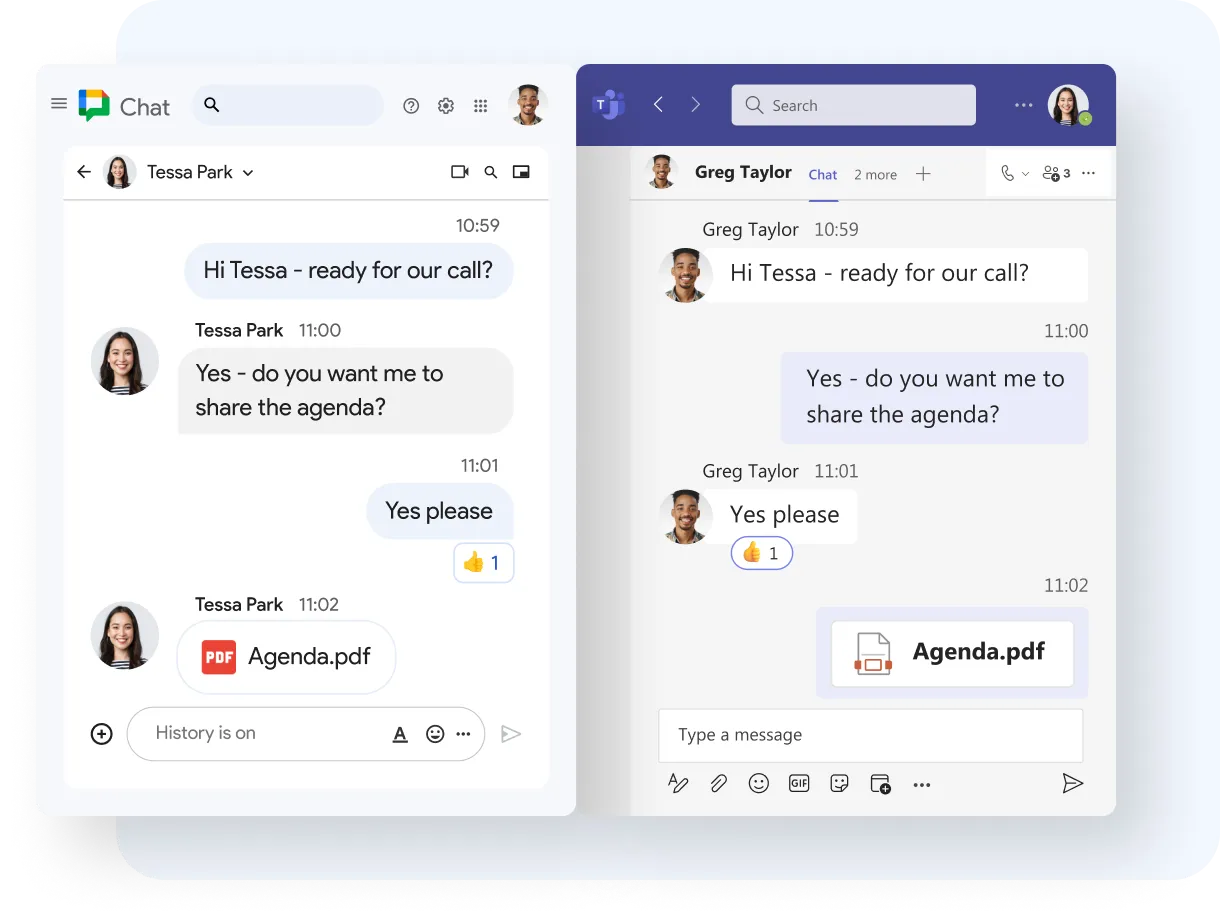Viewport: 1220px width, 919px height.
Task: Click Tessa Park avatar beside 11:00 message
Action: click(x=125, y=361)
